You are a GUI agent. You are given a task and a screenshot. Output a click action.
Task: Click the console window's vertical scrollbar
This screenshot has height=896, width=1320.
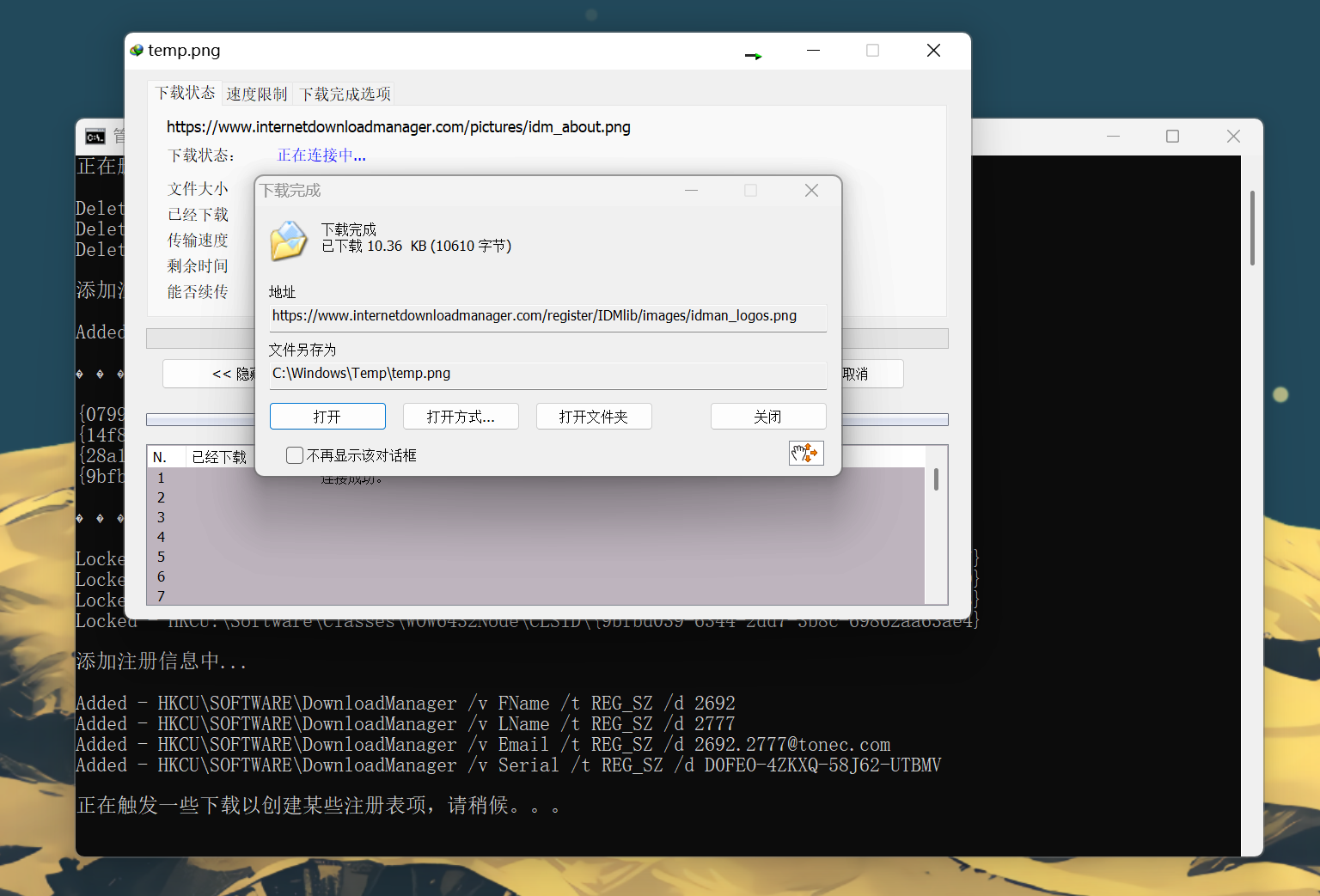pyautogui.click(x=1252, y=229)
